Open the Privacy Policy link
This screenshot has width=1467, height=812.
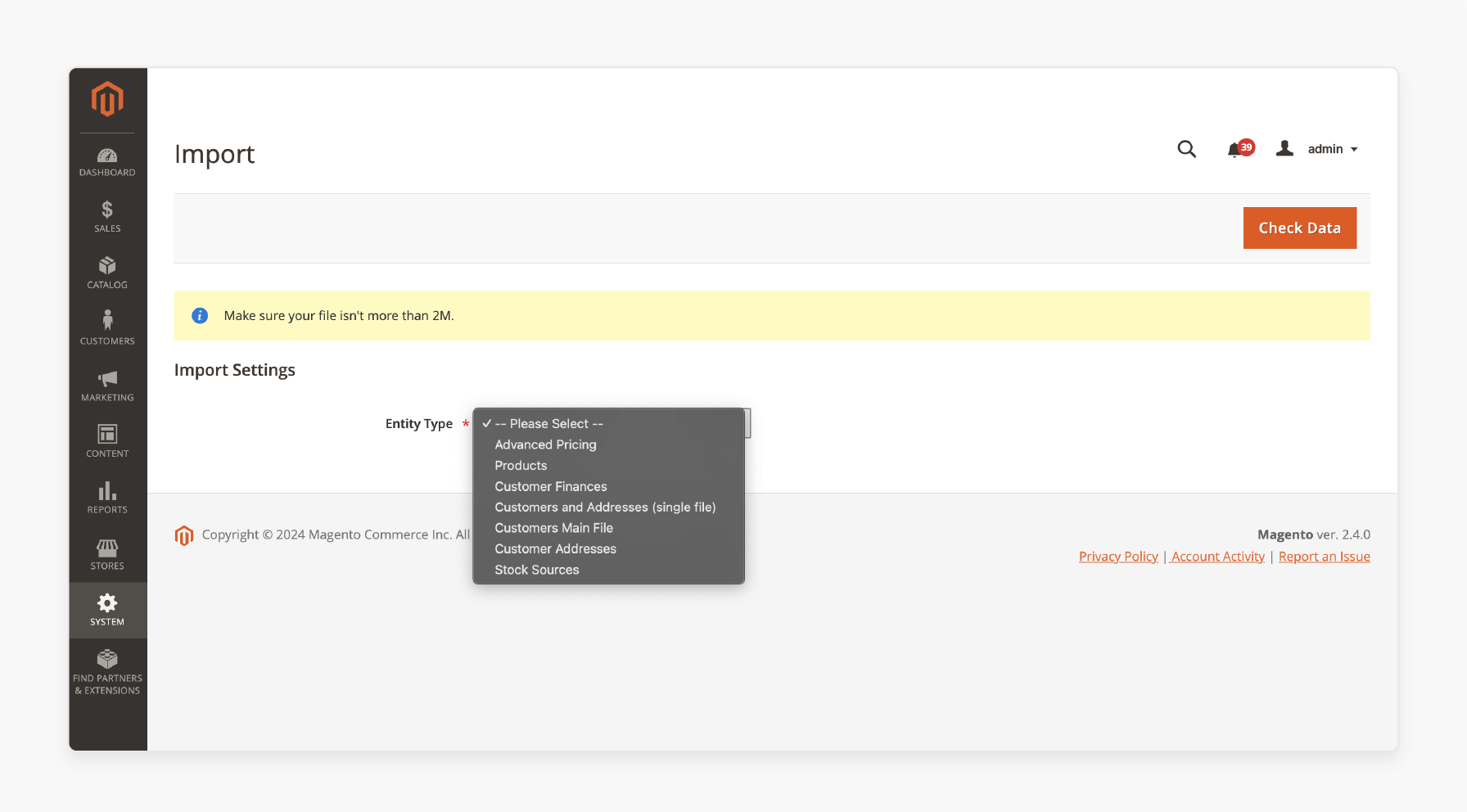1118,557
